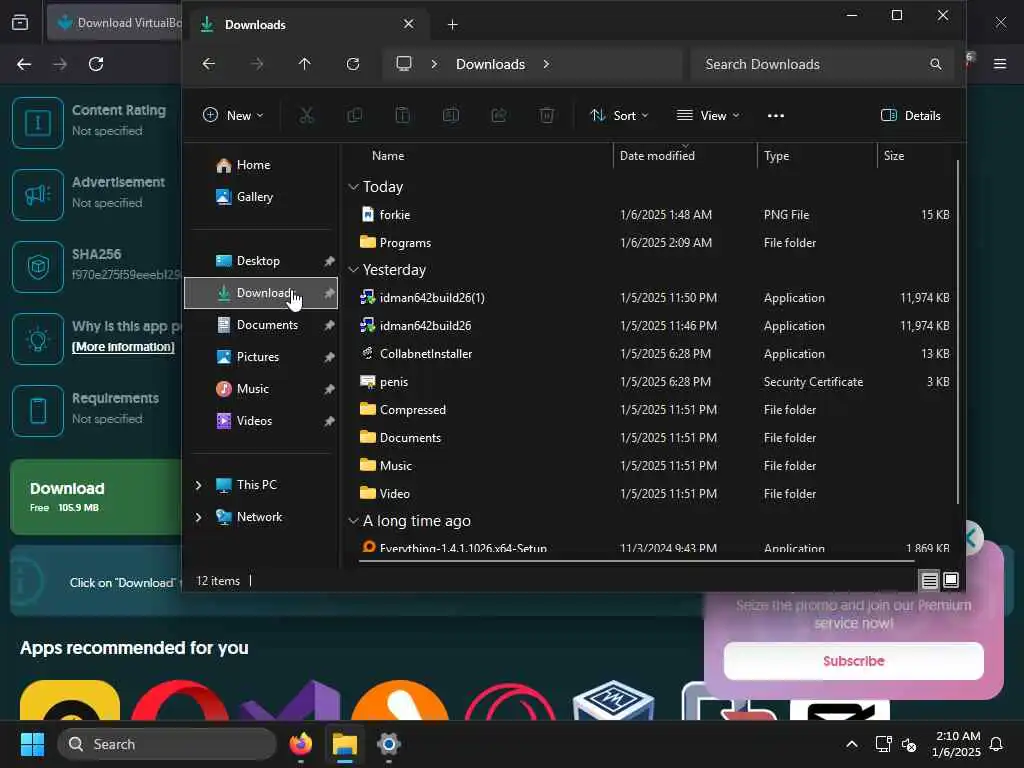This screenshot has height=768, width=1024.
Task: Open the See more three-dots menu
Action: point(776,116)
